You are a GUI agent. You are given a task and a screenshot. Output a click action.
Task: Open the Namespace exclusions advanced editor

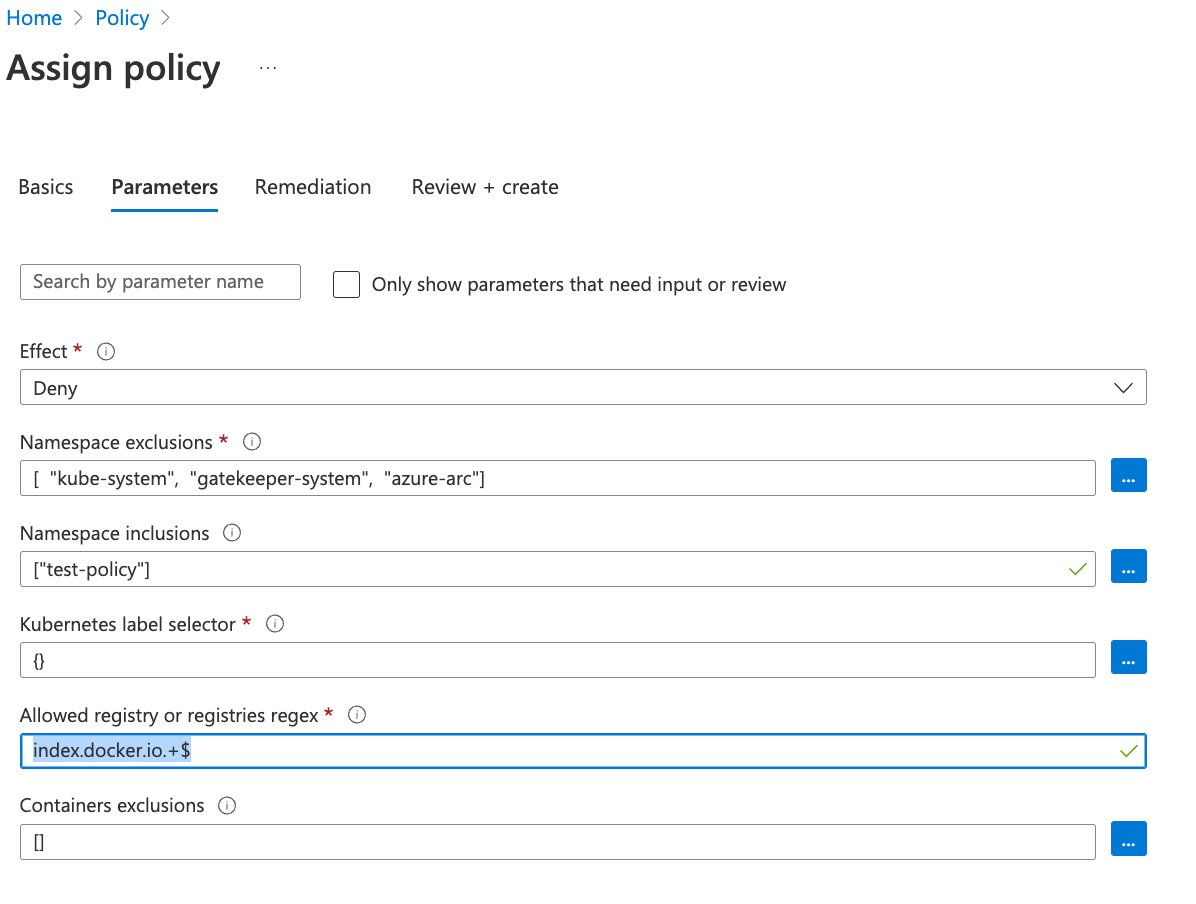click(1128, 476)
